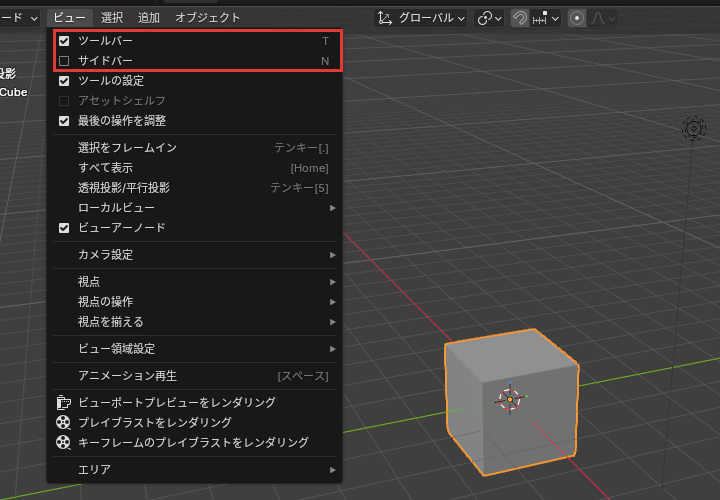The image size is (720, 500).
Task: Expand the 視点の操作 submenu
Action: [195, 302]
